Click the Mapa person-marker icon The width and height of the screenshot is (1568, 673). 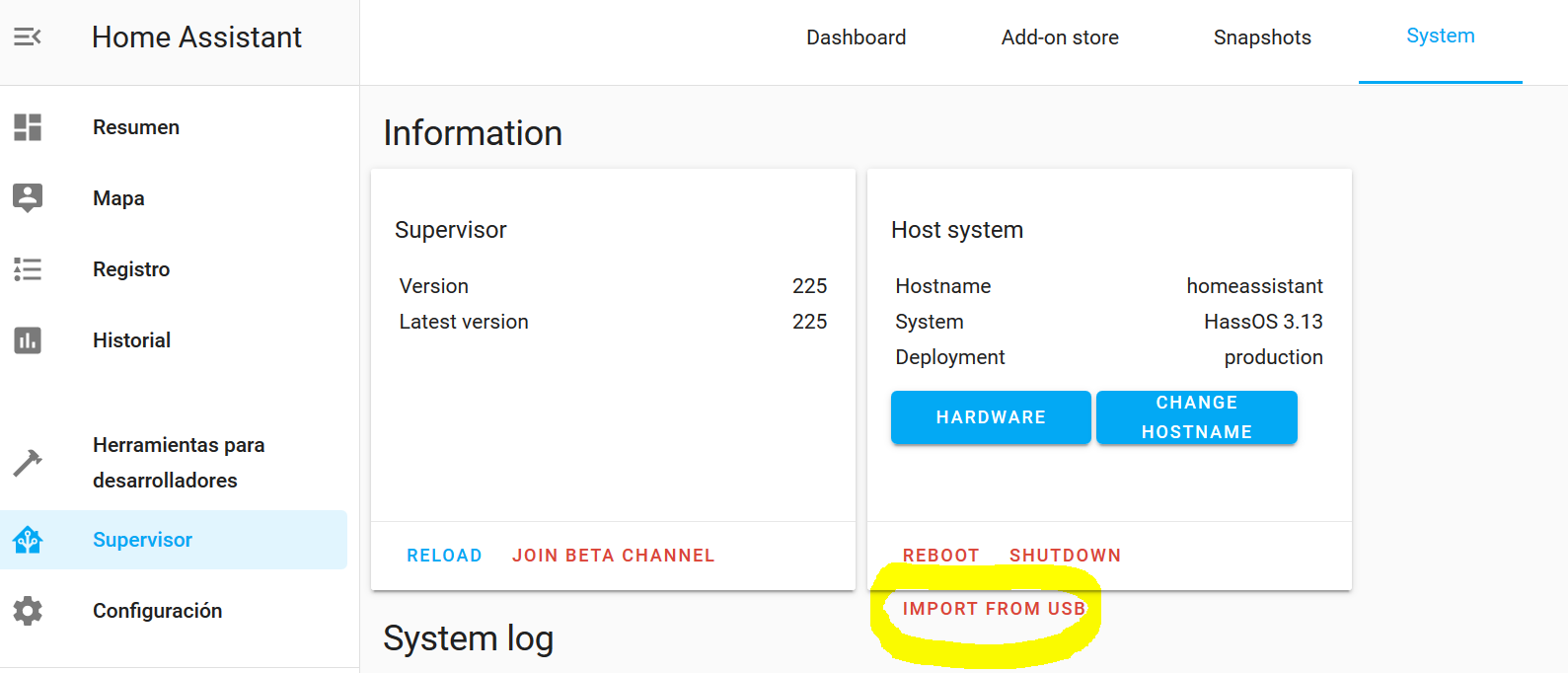[x=28, y=198]
